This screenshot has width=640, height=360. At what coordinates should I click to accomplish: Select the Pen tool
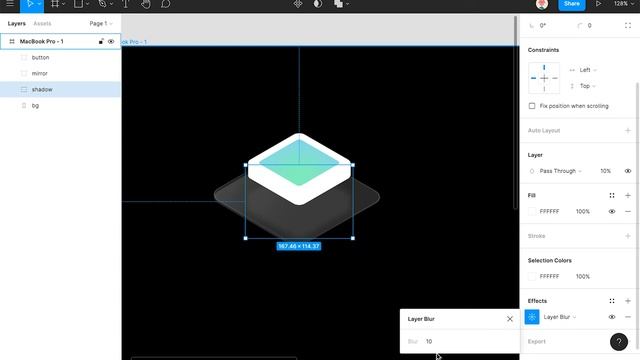coord(102,4)
